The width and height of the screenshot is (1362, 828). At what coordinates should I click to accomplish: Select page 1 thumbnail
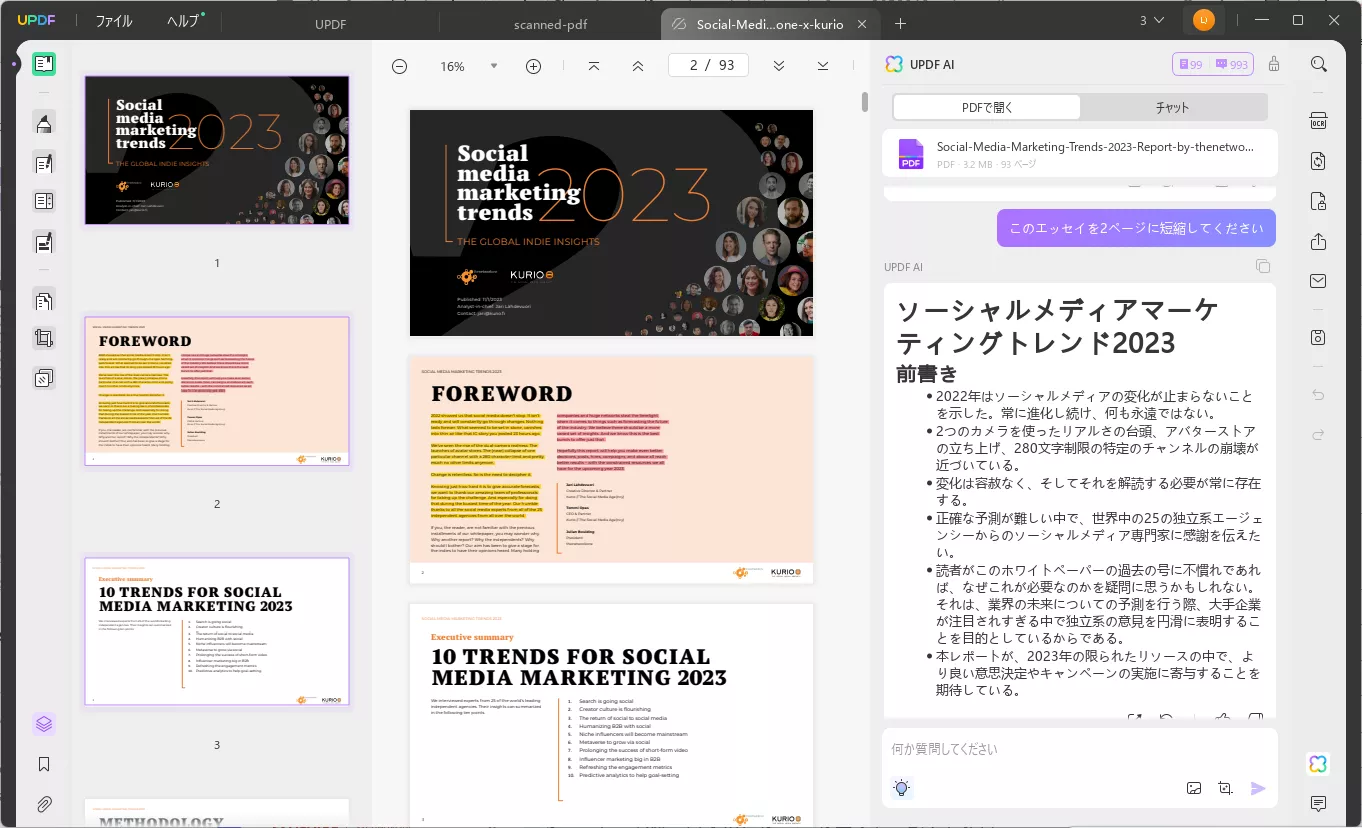217,150
